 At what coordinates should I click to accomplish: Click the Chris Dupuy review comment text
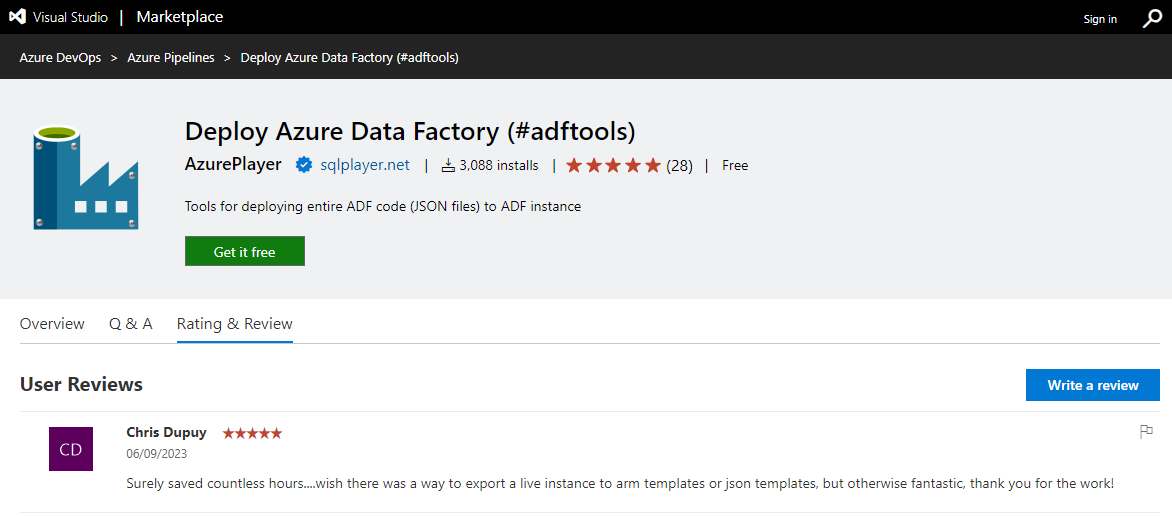(x=620, y=483)
